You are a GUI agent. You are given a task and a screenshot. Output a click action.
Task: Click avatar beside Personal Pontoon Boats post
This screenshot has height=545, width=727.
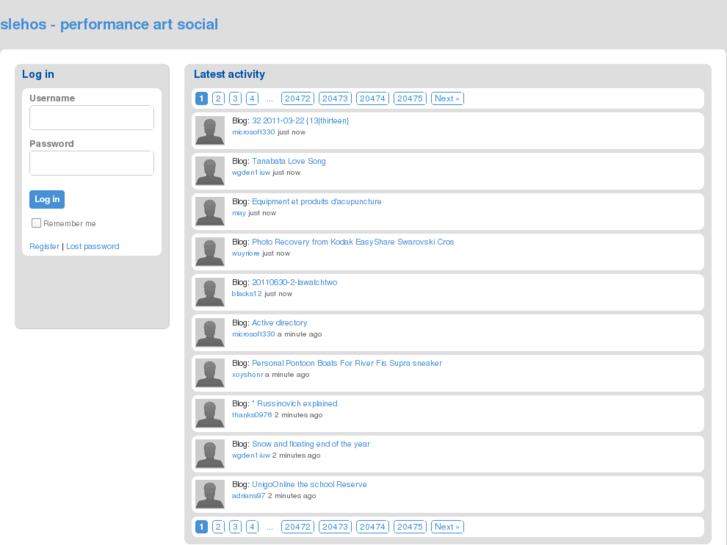tap(210, 373)
